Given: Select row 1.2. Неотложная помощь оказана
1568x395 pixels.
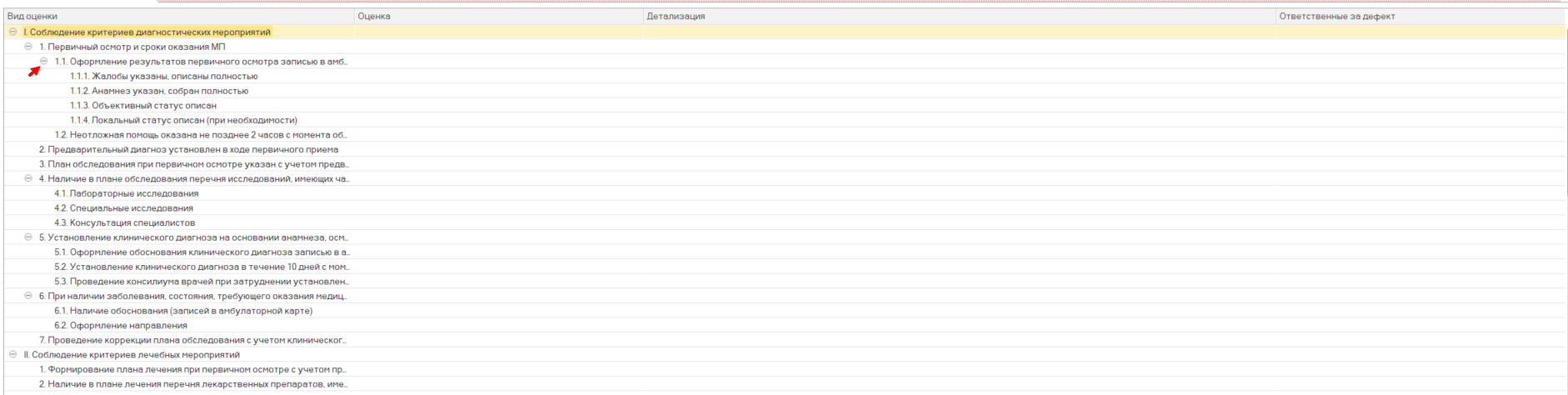Looking at the screenshot, I should click(x=200, y=135).
